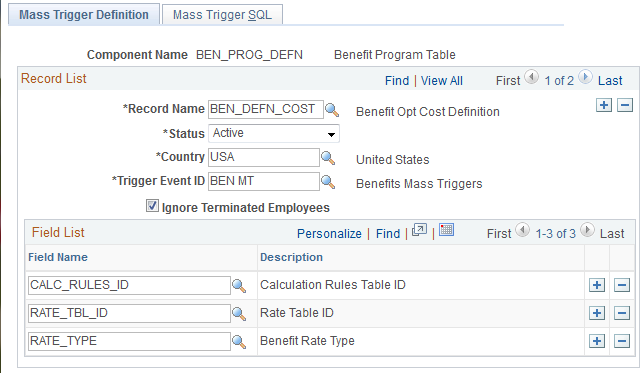The height and width of the screenshot is (373, 644).
Task: Open the Record Name lookup magnifier
Action: tap(332, 110)
